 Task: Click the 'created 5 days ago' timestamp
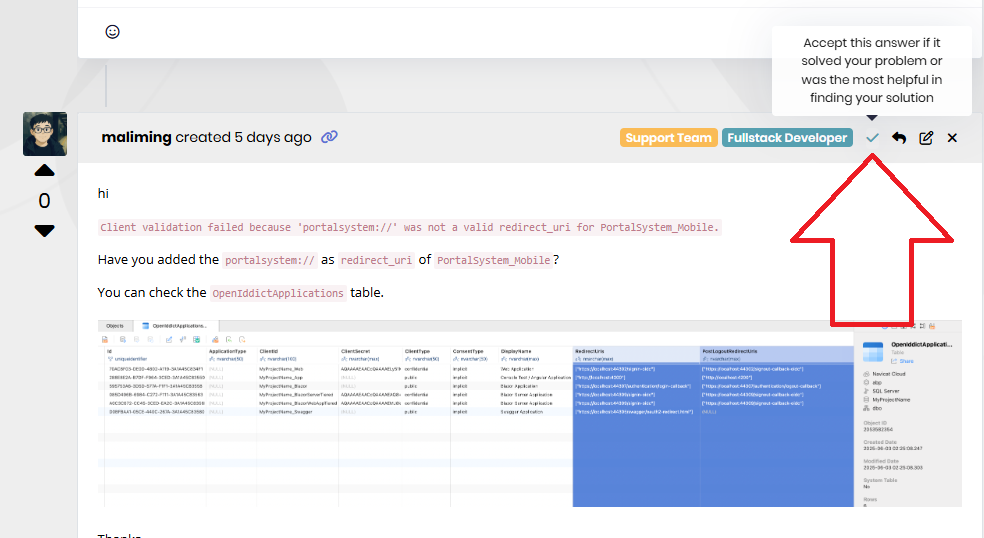tap(243, 137)
